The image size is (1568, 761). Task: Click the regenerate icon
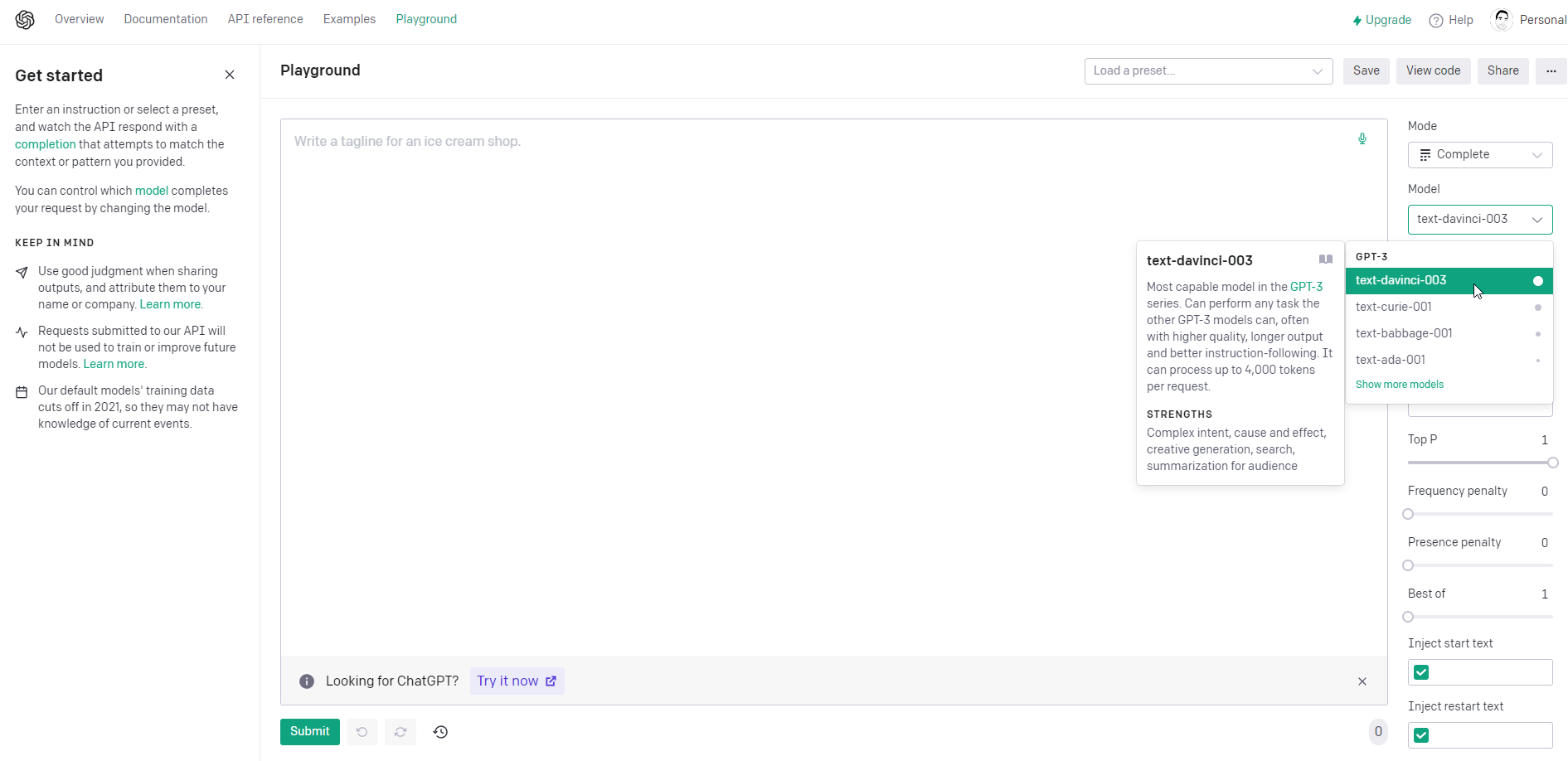point(400,732)
